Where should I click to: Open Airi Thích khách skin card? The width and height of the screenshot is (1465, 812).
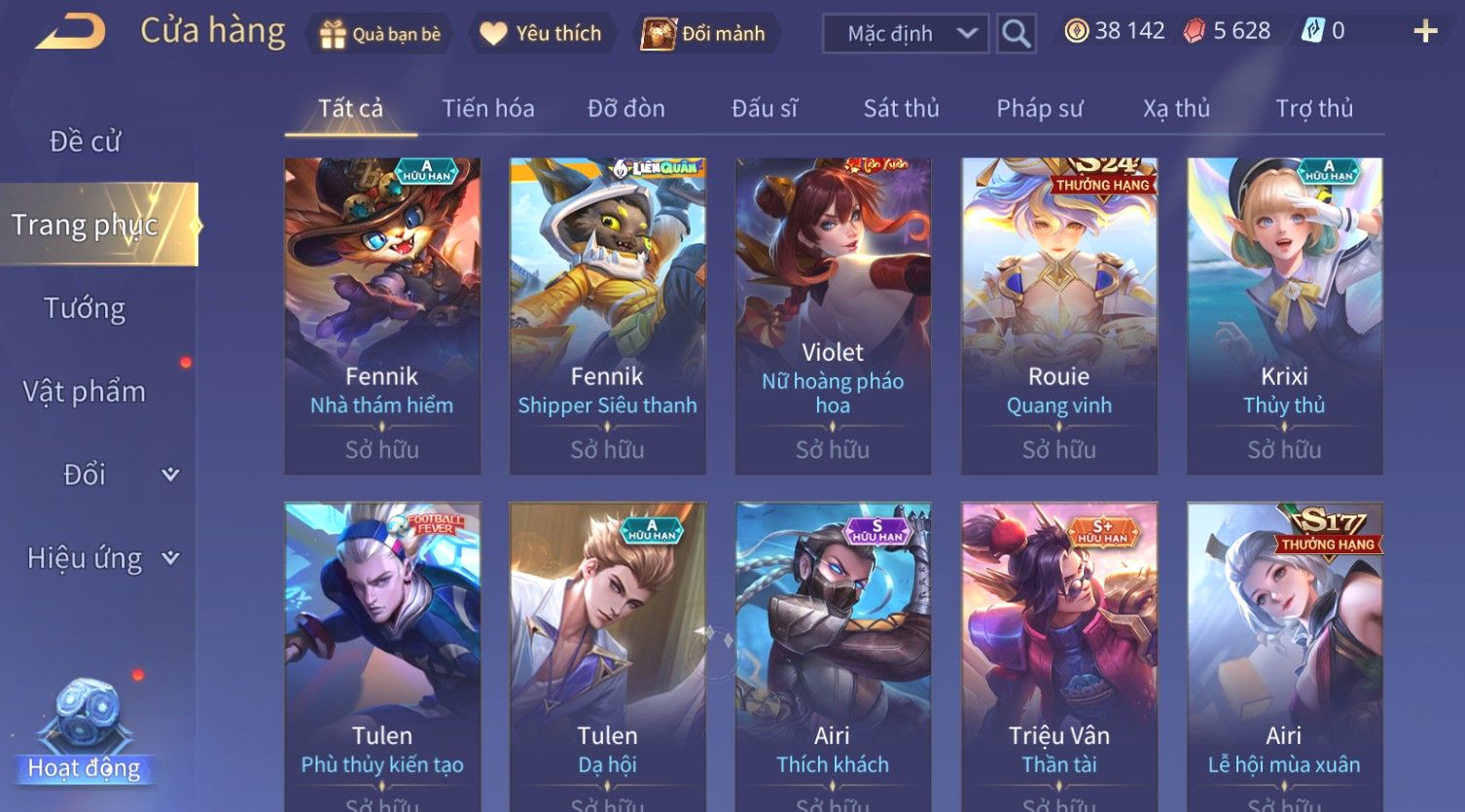pyautogui.click(x=833, y=656)
